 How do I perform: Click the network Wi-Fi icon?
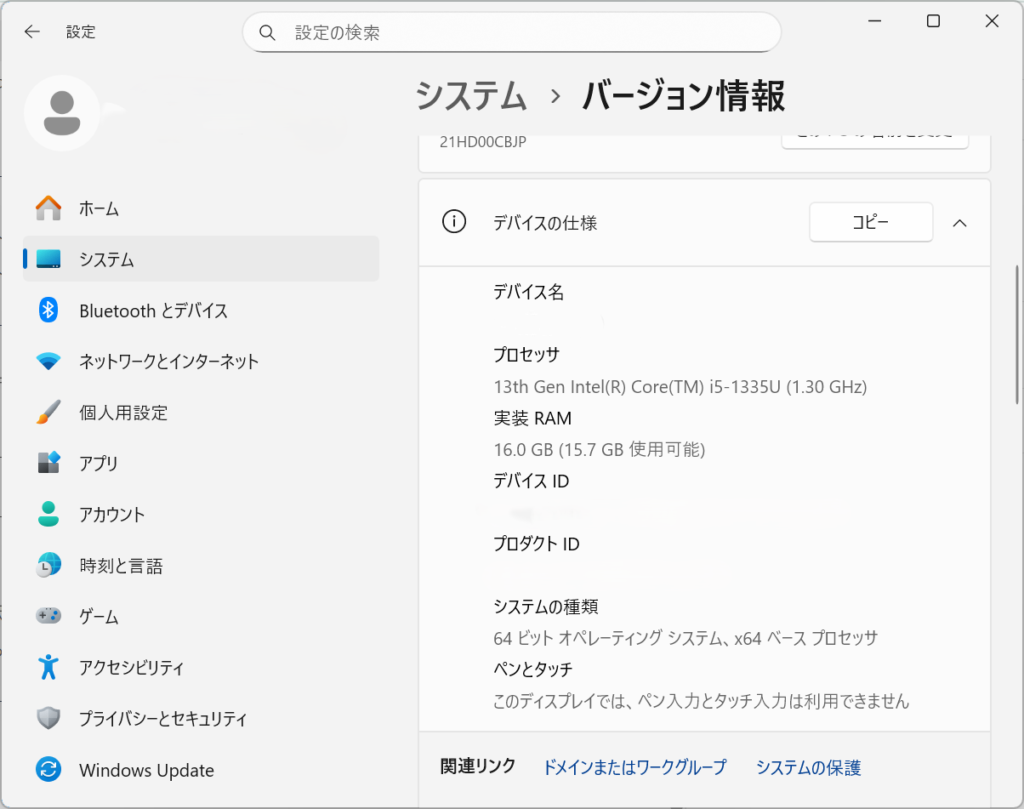(48, 361)
